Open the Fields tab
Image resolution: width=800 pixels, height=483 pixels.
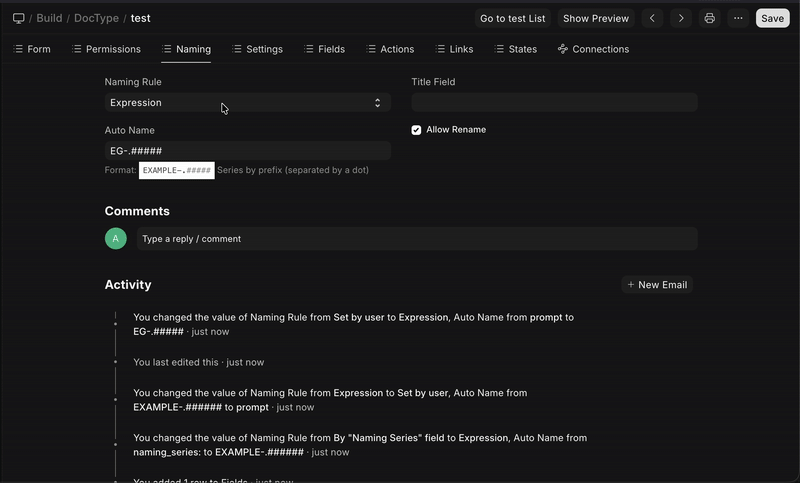pos(324,49)
